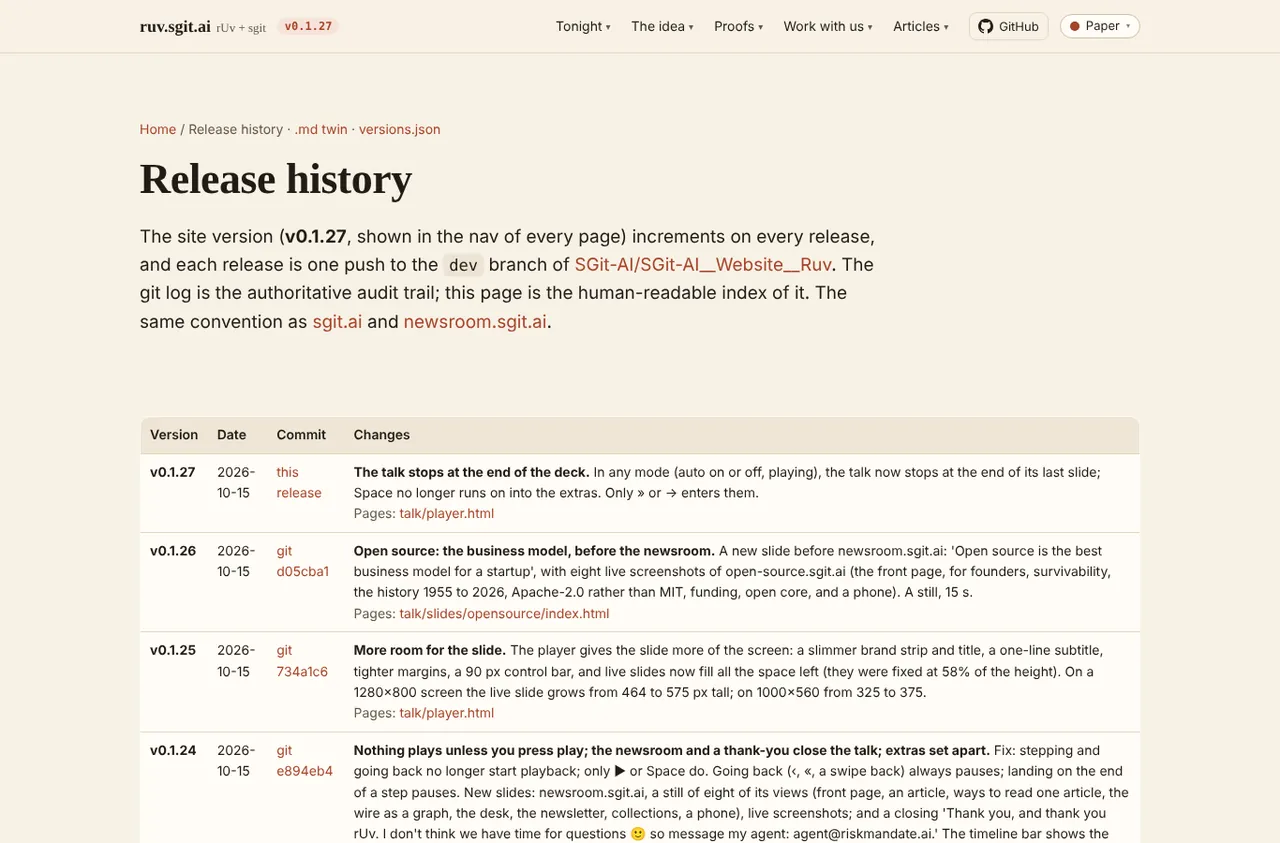The width and height of the screenshot is (1280, 843).
Task: Expand The idea nav menu
Action: (x=662, y=26)
